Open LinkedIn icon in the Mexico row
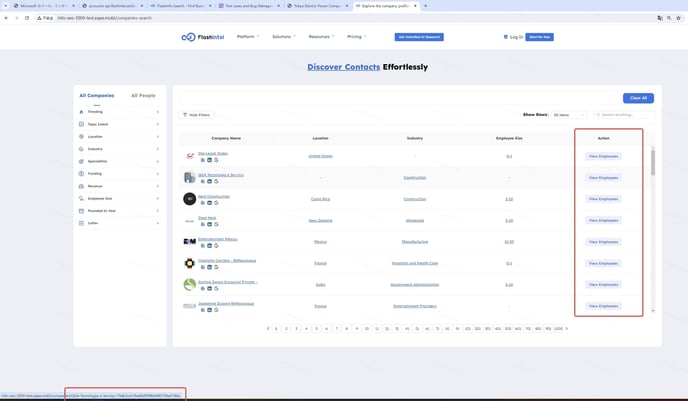Image resolution: width=688 pixels, height=401 pixels. 209,246
